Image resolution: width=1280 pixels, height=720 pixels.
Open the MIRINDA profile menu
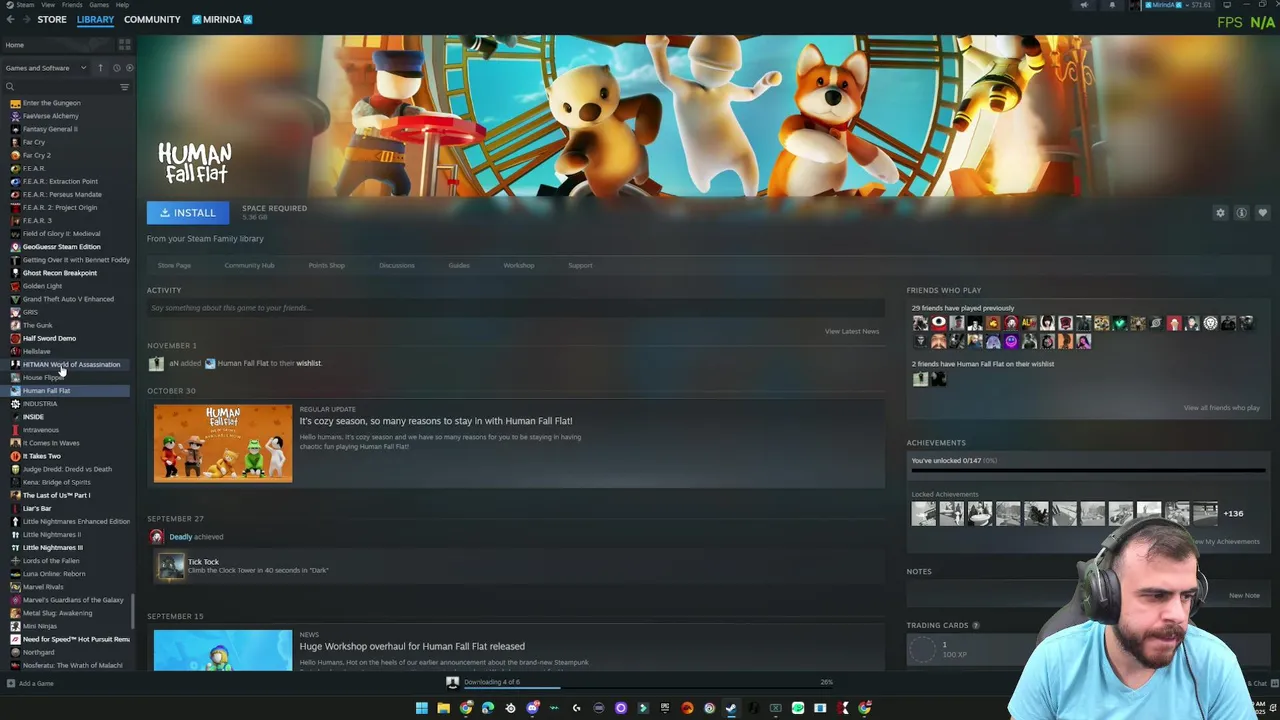coord(222,19)
